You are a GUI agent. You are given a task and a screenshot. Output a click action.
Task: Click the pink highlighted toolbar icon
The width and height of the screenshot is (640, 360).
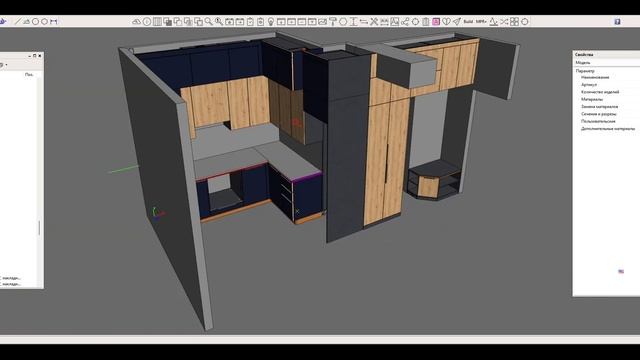click(436, 22)
